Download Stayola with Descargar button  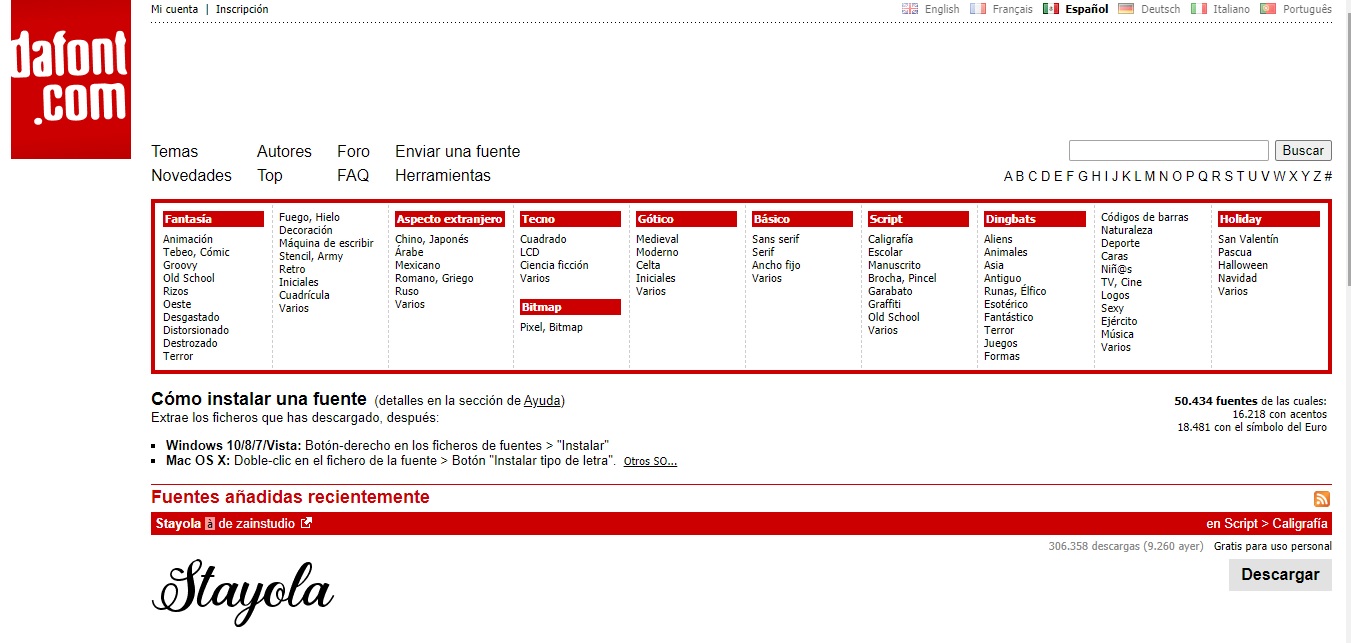click(1280, 574)
